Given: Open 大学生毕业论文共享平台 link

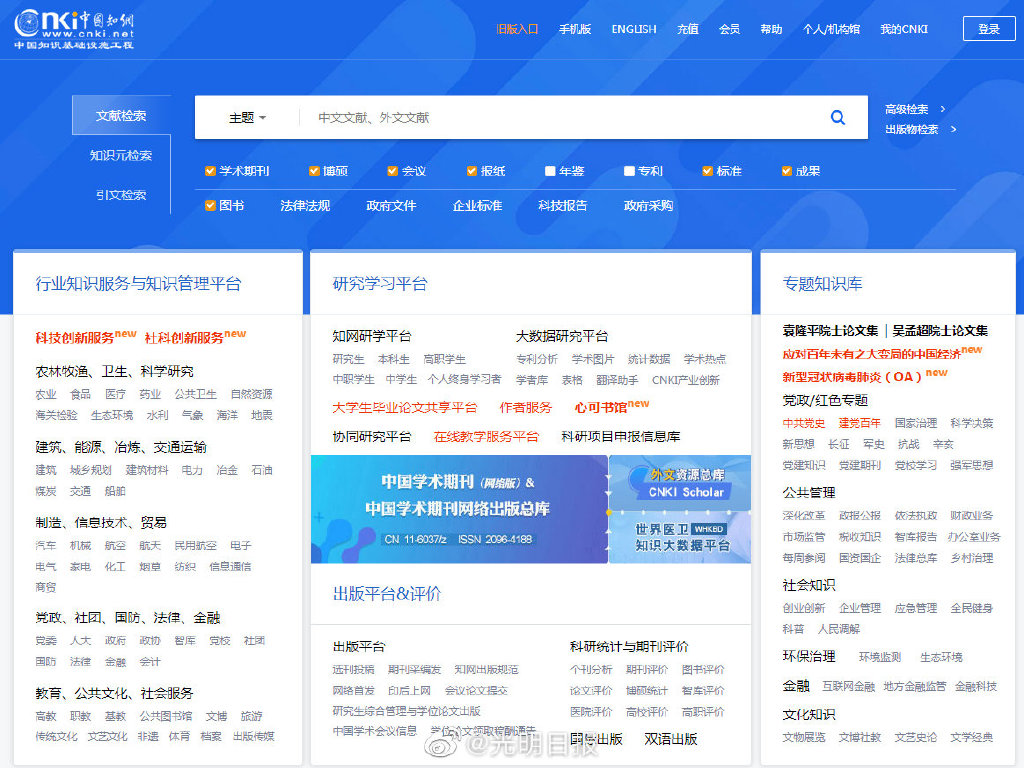Looking at the screenshot, I should (x=404, y=408).
